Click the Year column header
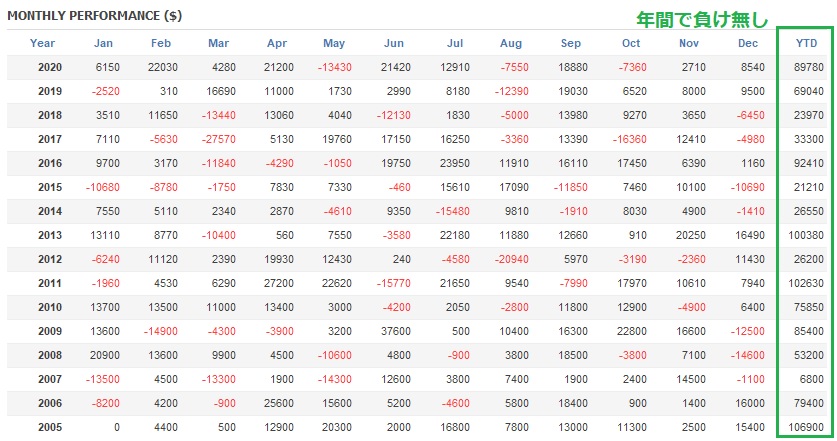 tap(42, 43)
